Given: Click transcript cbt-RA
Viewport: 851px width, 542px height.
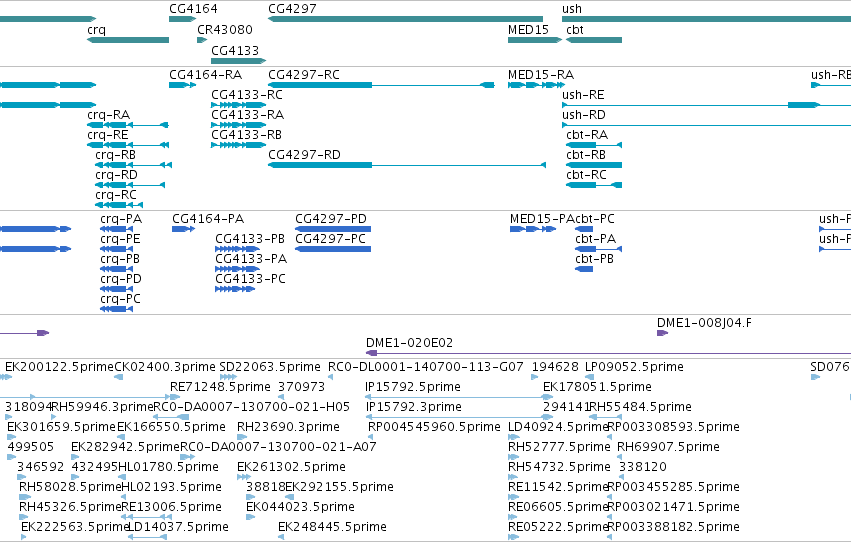Looking at the screenshot, I should (x=587, y=135).
